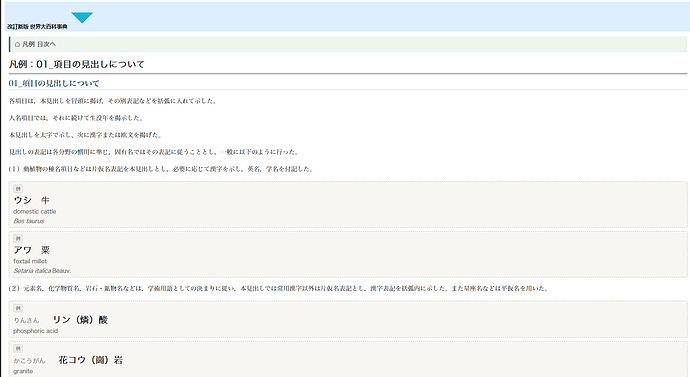Click the scientific name Bos taurus

click(x=29, y=221)
